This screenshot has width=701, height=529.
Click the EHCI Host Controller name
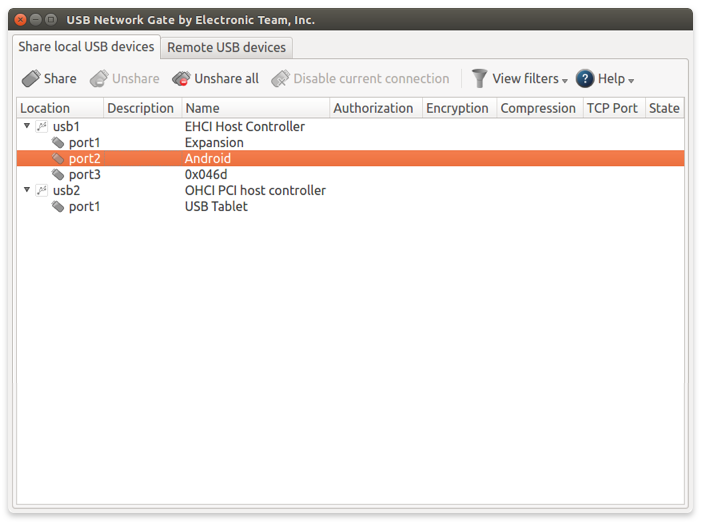pyautogui.click(x=245, y=127)
